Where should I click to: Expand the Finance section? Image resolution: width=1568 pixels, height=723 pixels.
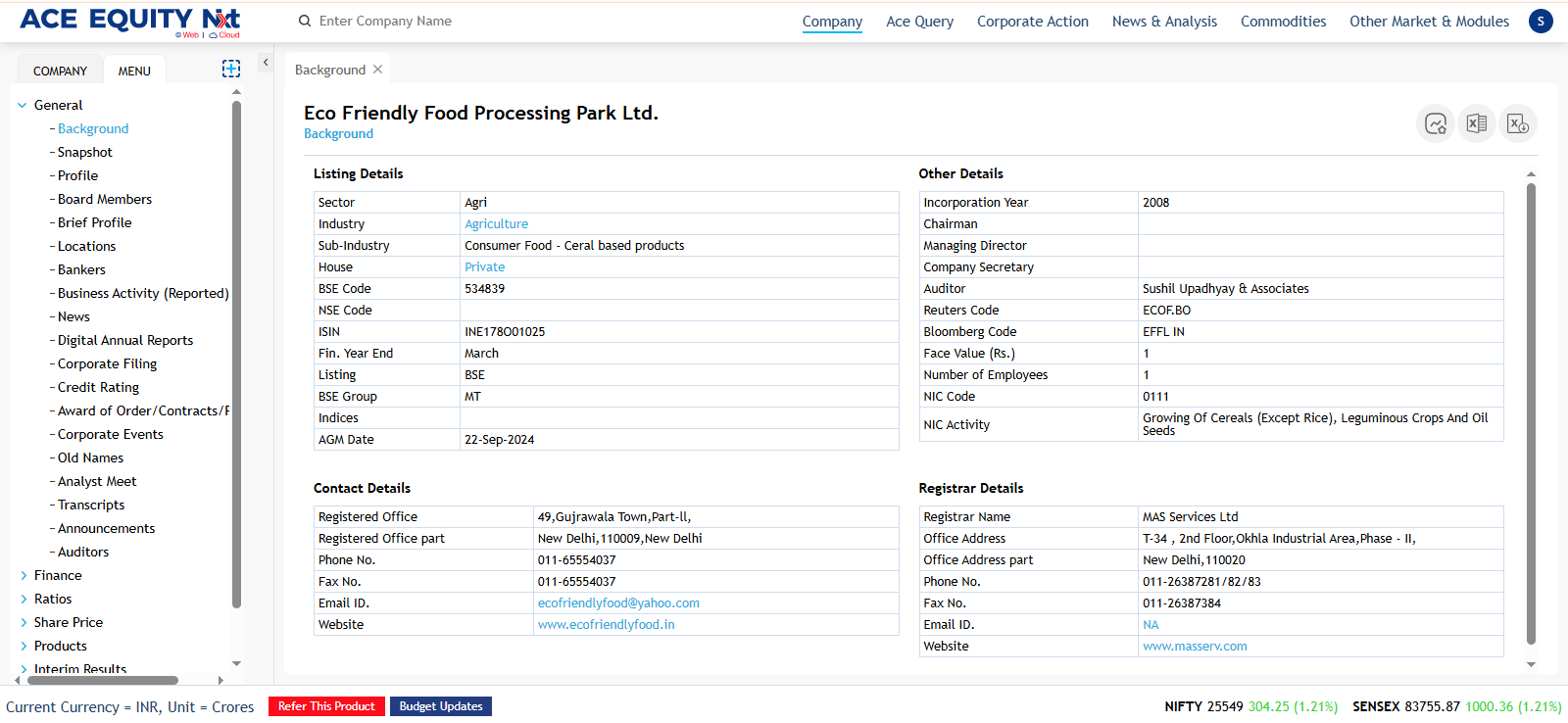pyautogui.click(x=24, y=575)
